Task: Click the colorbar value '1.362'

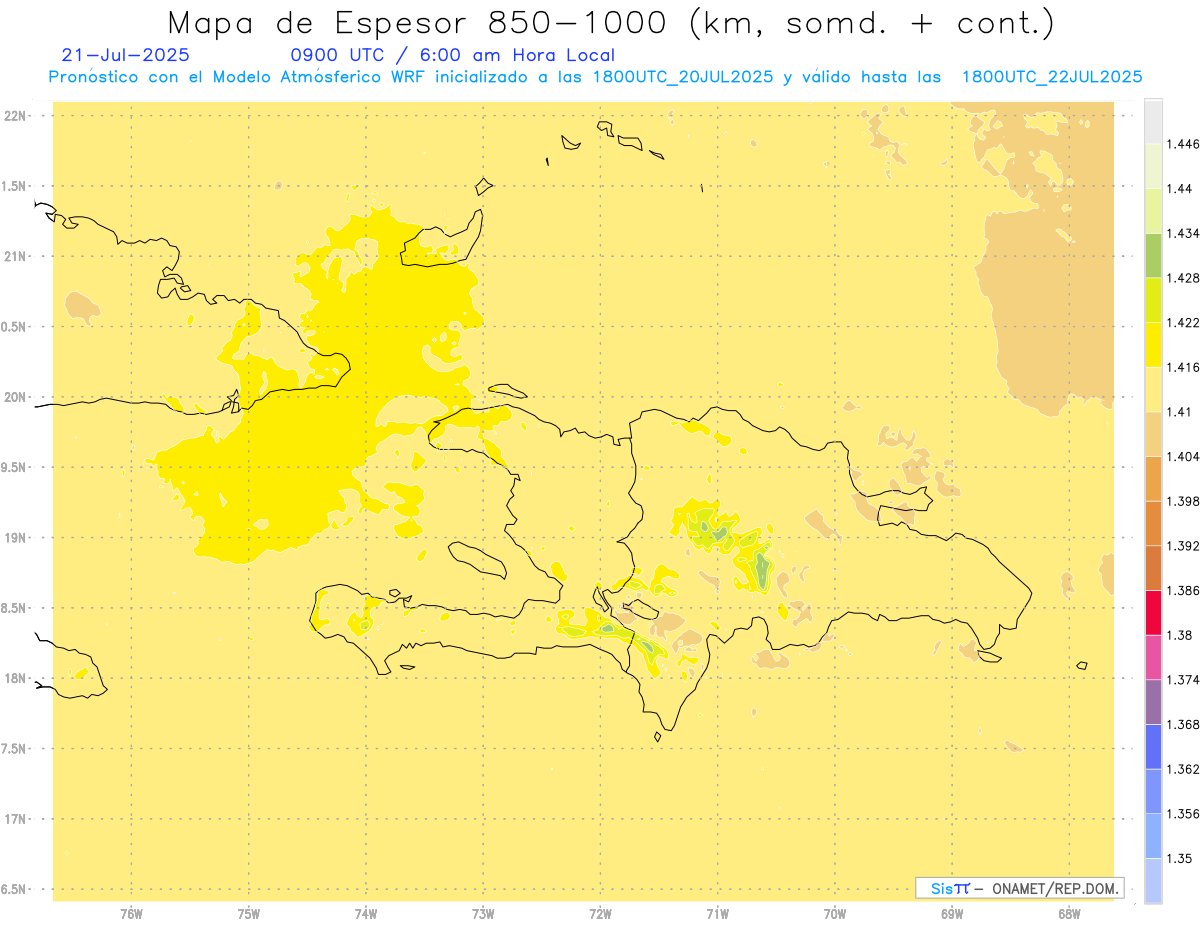Action: coord(1183,769)
